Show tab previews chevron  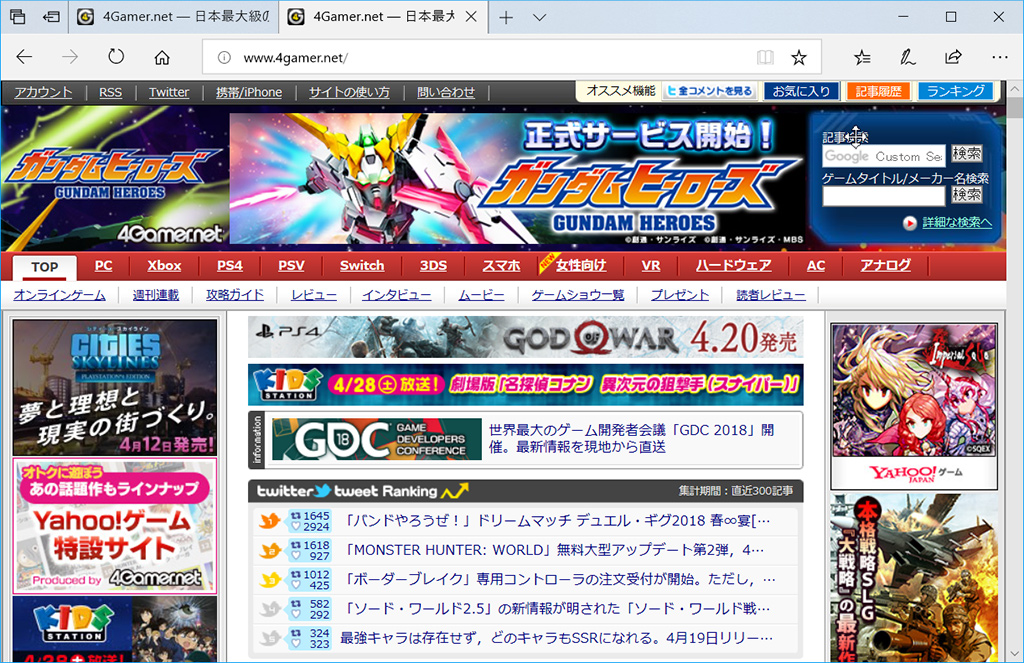(x=539, y=18)
